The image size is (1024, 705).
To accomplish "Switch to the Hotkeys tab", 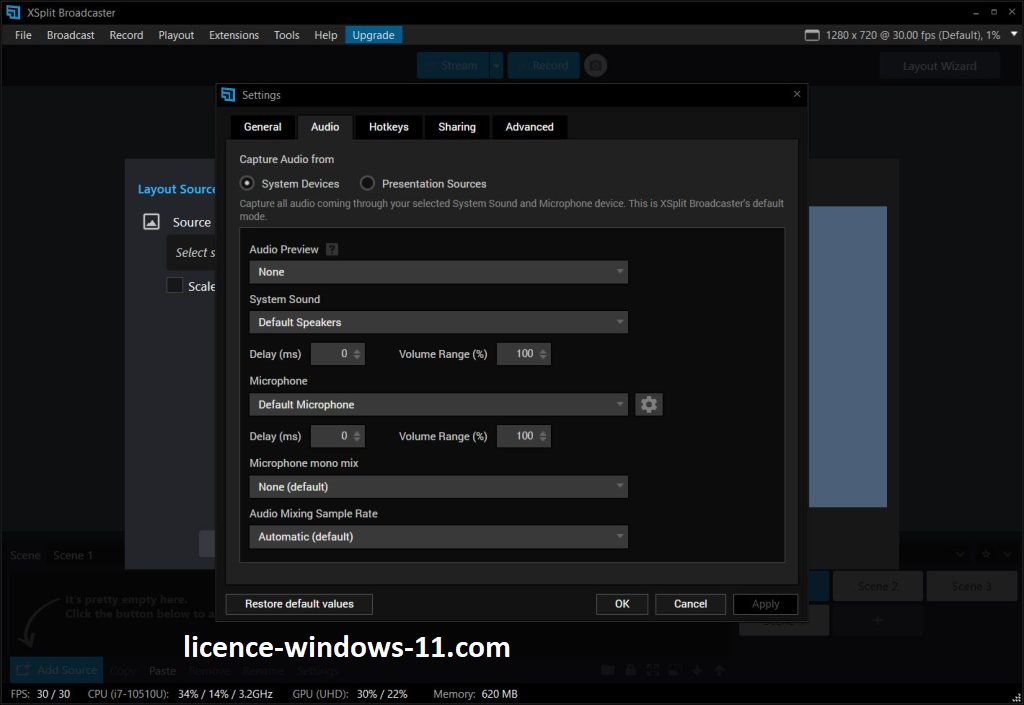I will (388, 127).
